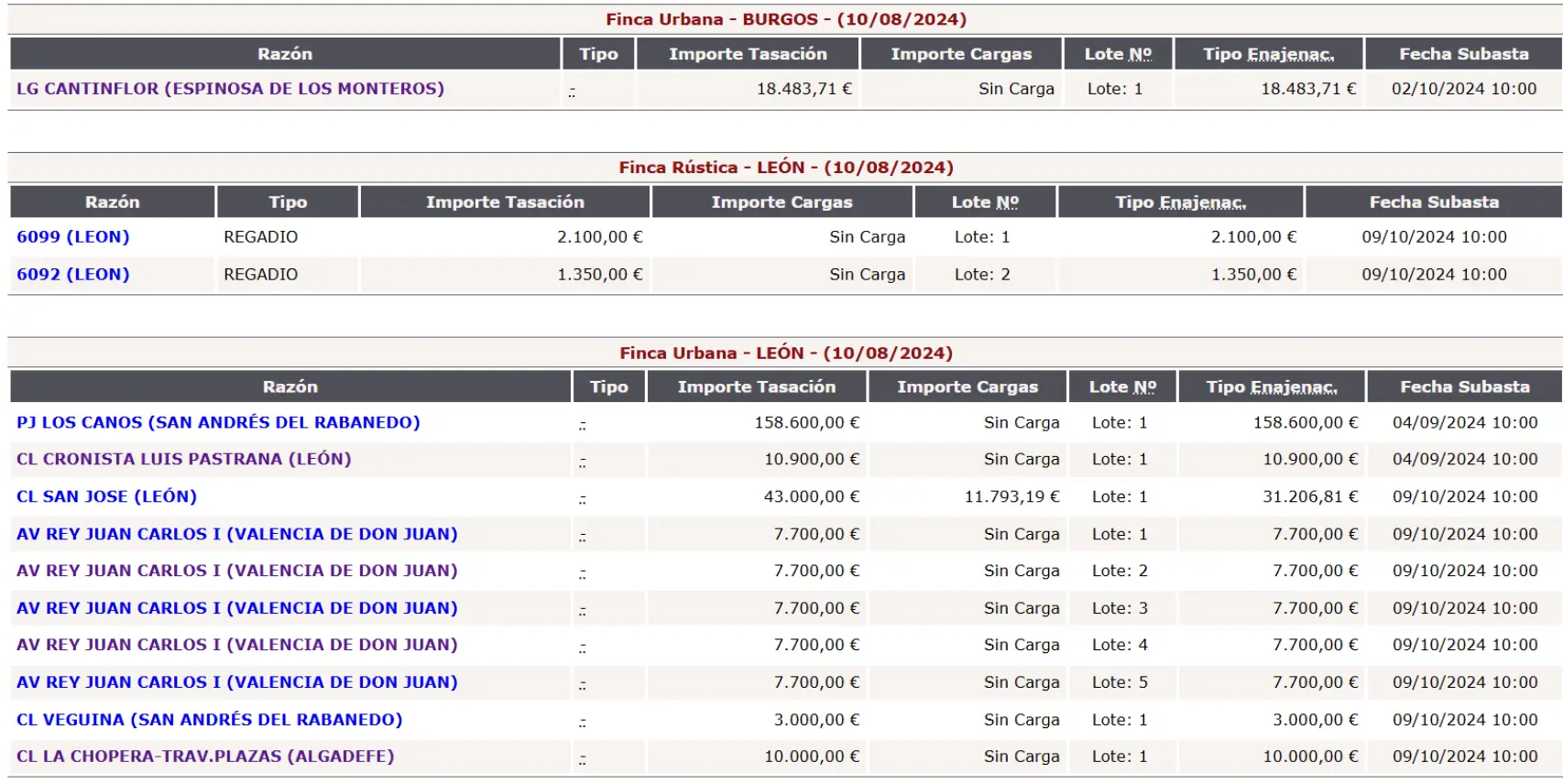The height and width of the screenshot is (784, 1563).
Task: Select REGADIO type in the 6099 (LEON) row
Action: (261, 236)
